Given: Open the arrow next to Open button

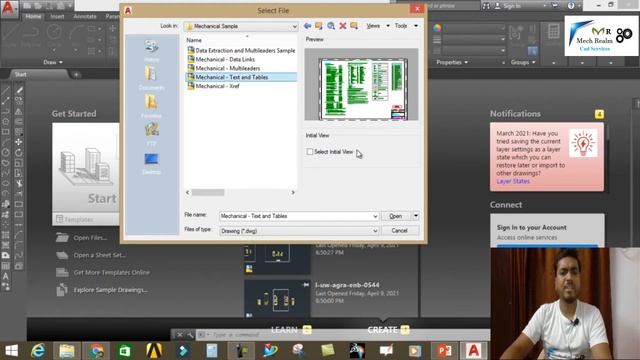Looking at the screenshot, I should 416,216.
